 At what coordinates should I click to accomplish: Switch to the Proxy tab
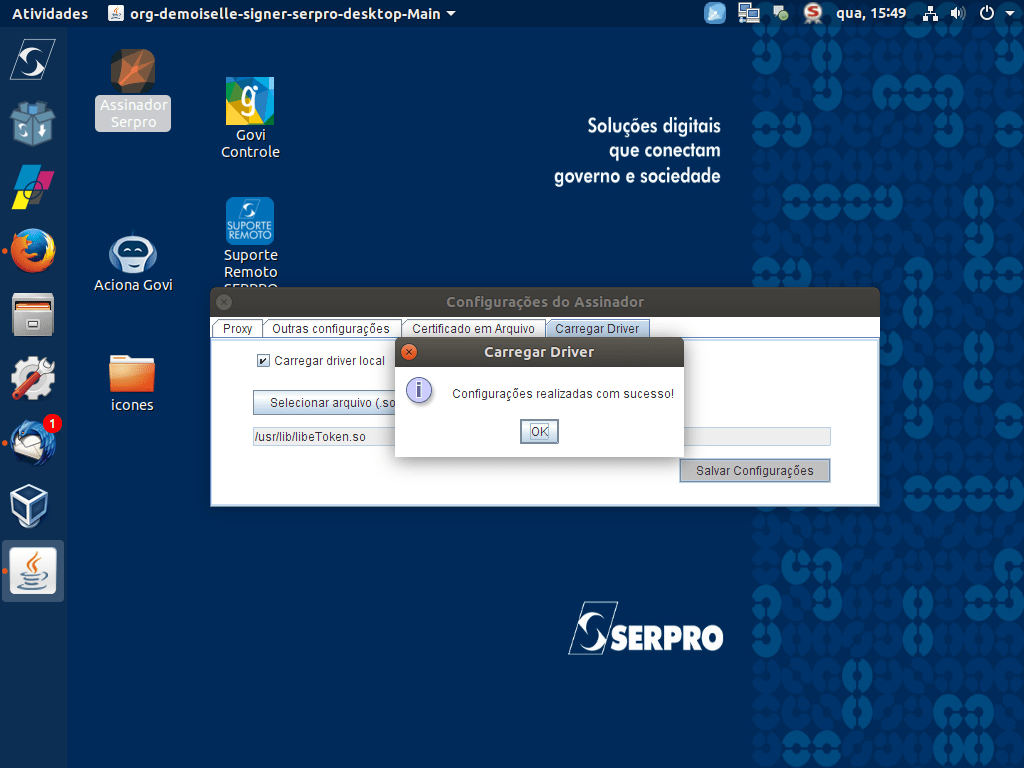pos(237,328)
